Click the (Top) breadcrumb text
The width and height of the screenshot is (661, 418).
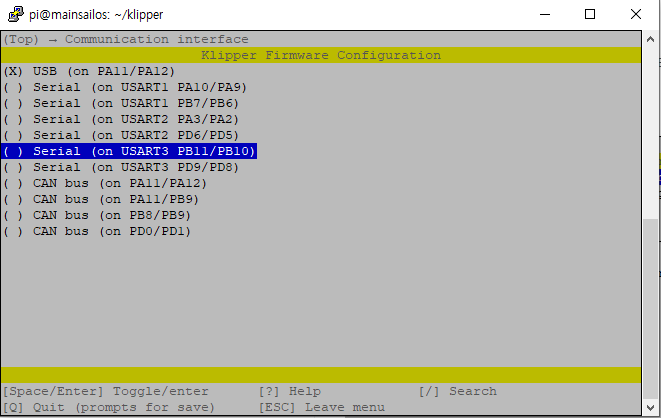click(21, 39)
